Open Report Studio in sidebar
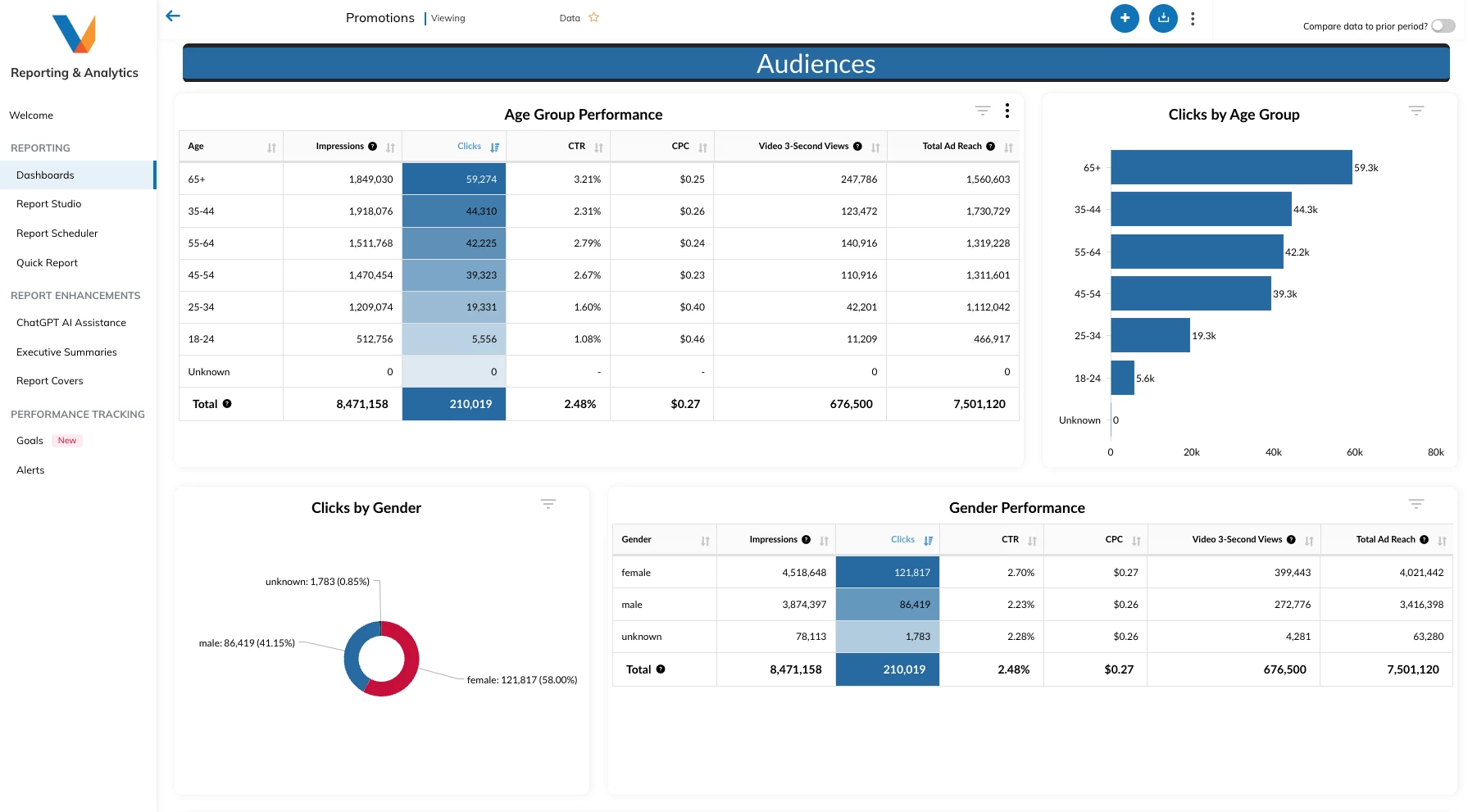Screen dimensions: 1468x812 pos(49,204)
